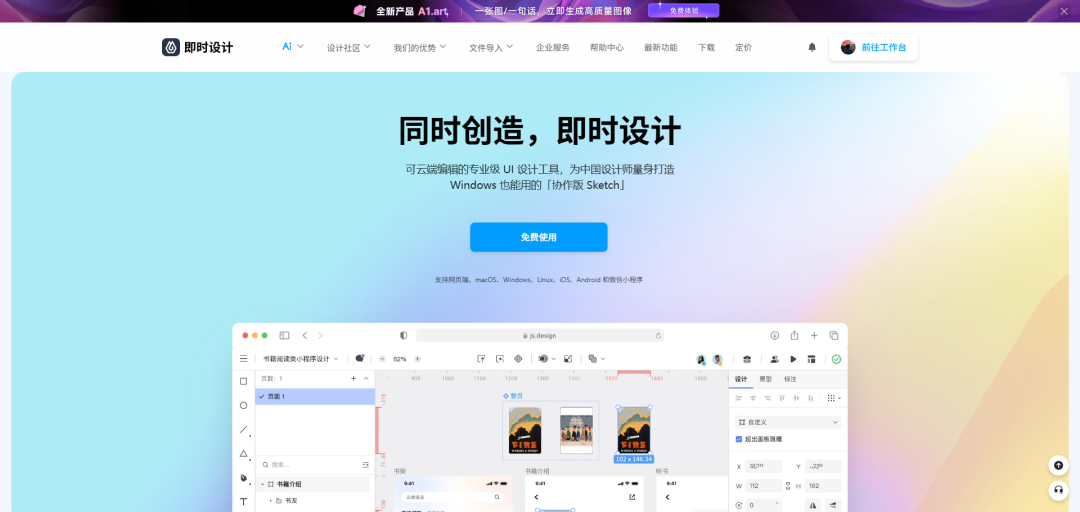Select the Text tool
Viewport: 1080px width, 512px height.
pos(243,502)
